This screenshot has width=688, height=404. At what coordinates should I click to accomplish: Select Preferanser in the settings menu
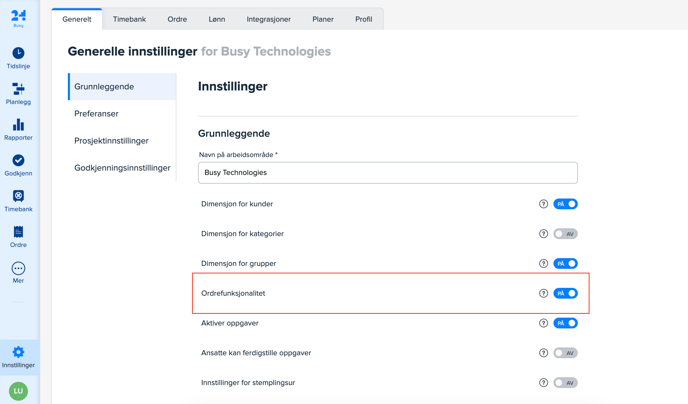click(96, 114)
